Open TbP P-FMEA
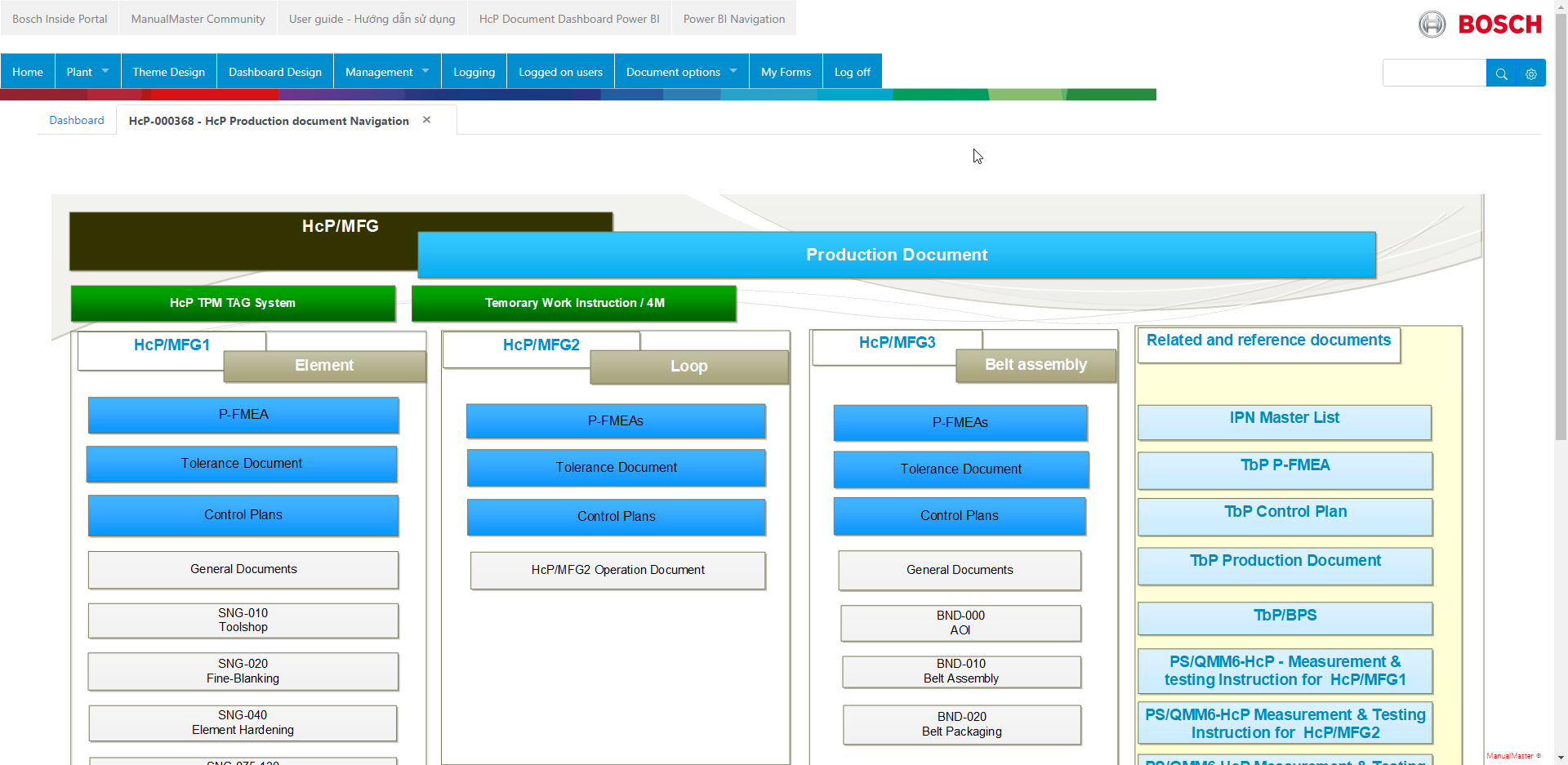This screenshot has height=765, width=1568. (x=1285, y=470)
